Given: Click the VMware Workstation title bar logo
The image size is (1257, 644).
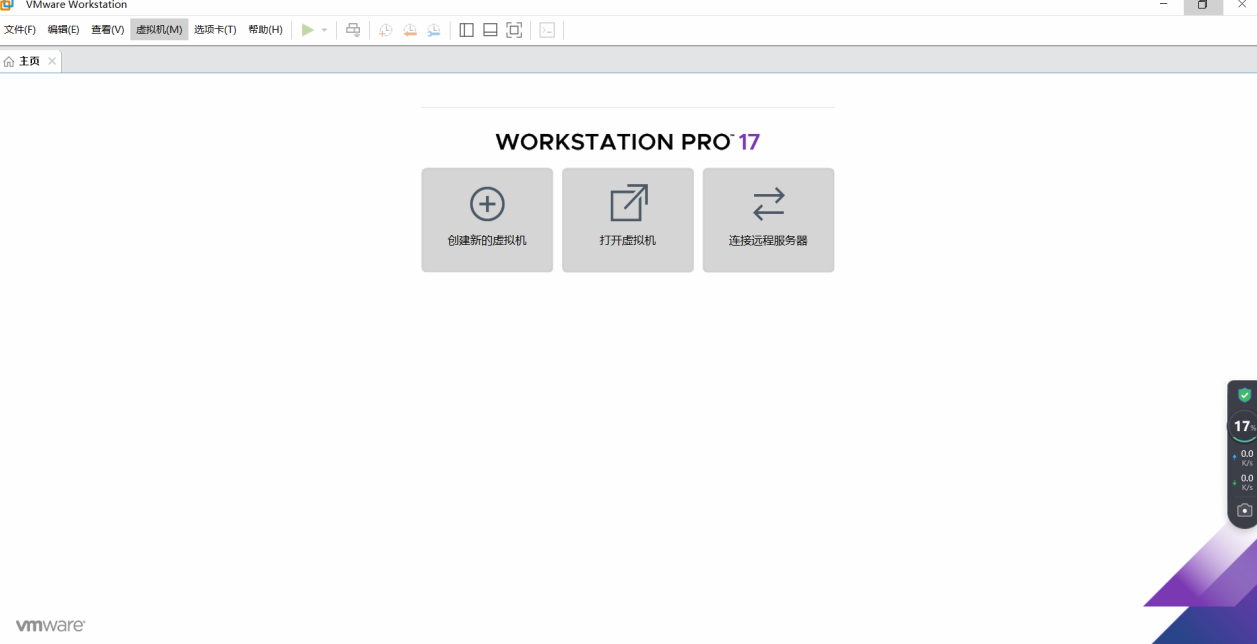Looking at the screenshot, I should [x=7, y=5].
